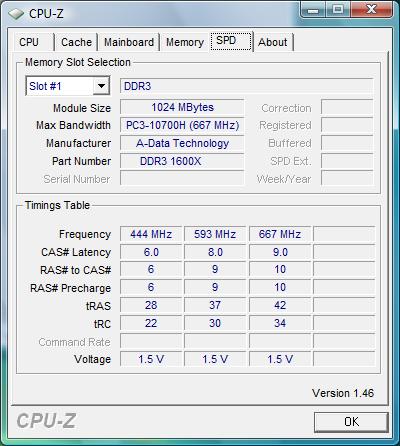Open the Cache tab
The width and height of the screenshot is (400, 446).
[x=76, y=42]
